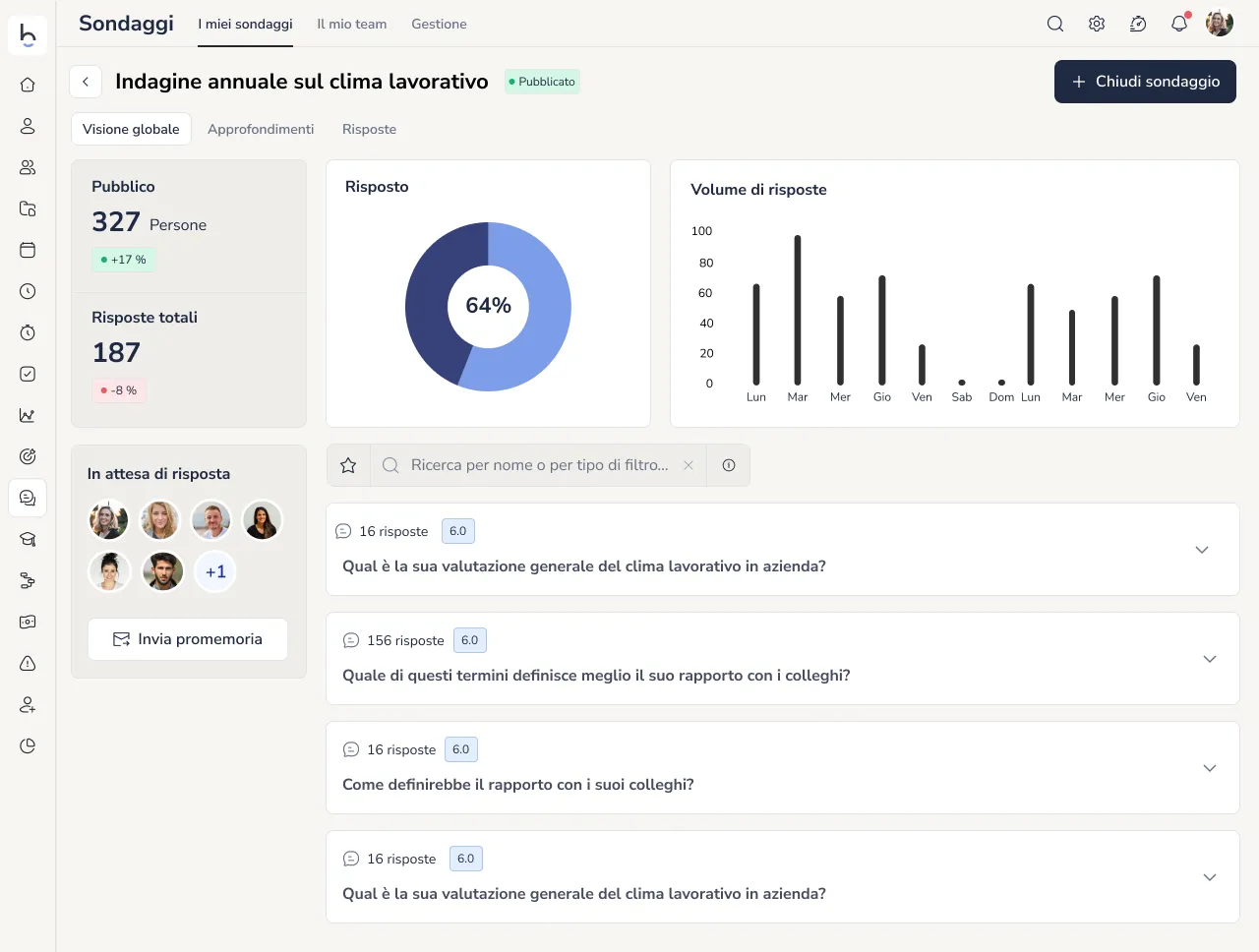
Task: Click the star favorites filter icon
Action: [x=348, y=465]
